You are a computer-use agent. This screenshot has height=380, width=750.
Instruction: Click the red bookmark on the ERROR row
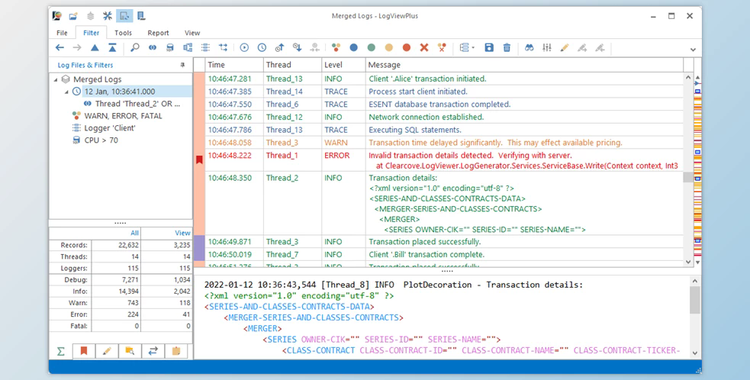click(x=199, y=160)
